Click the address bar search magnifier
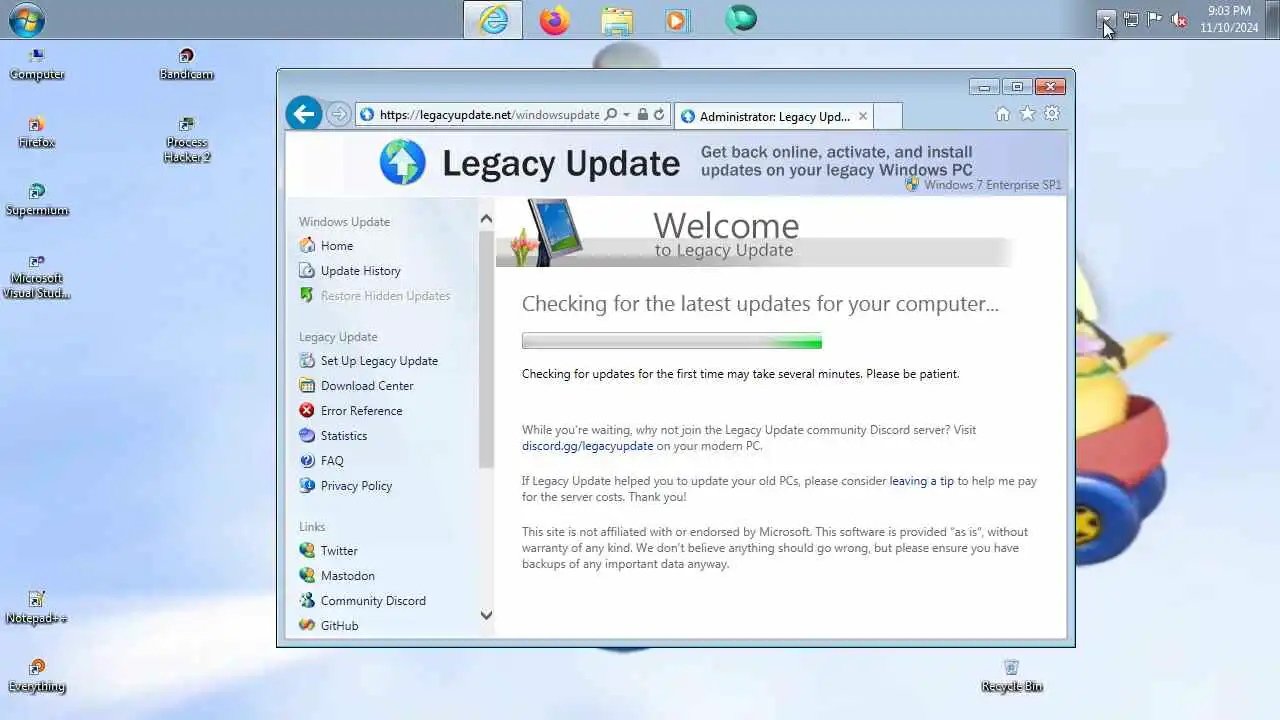Image resolution: width=1280 pixels, height=720 pixels. click(611, 115)
